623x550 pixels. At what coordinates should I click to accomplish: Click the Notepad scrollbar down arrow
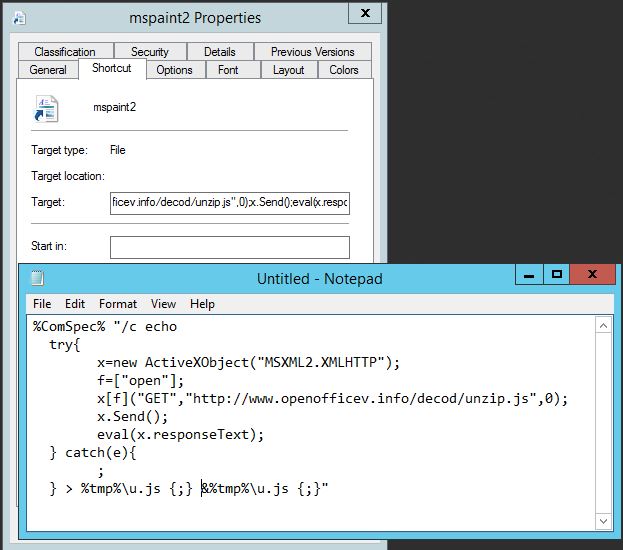604,521
